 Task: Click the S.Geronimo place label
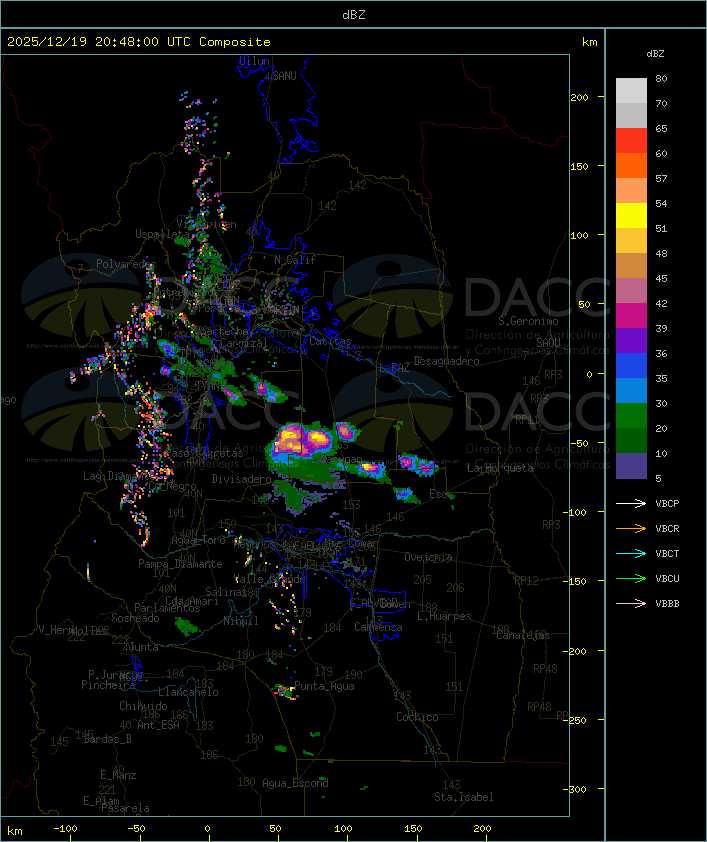pyautogui.click(x=528, y=321)
